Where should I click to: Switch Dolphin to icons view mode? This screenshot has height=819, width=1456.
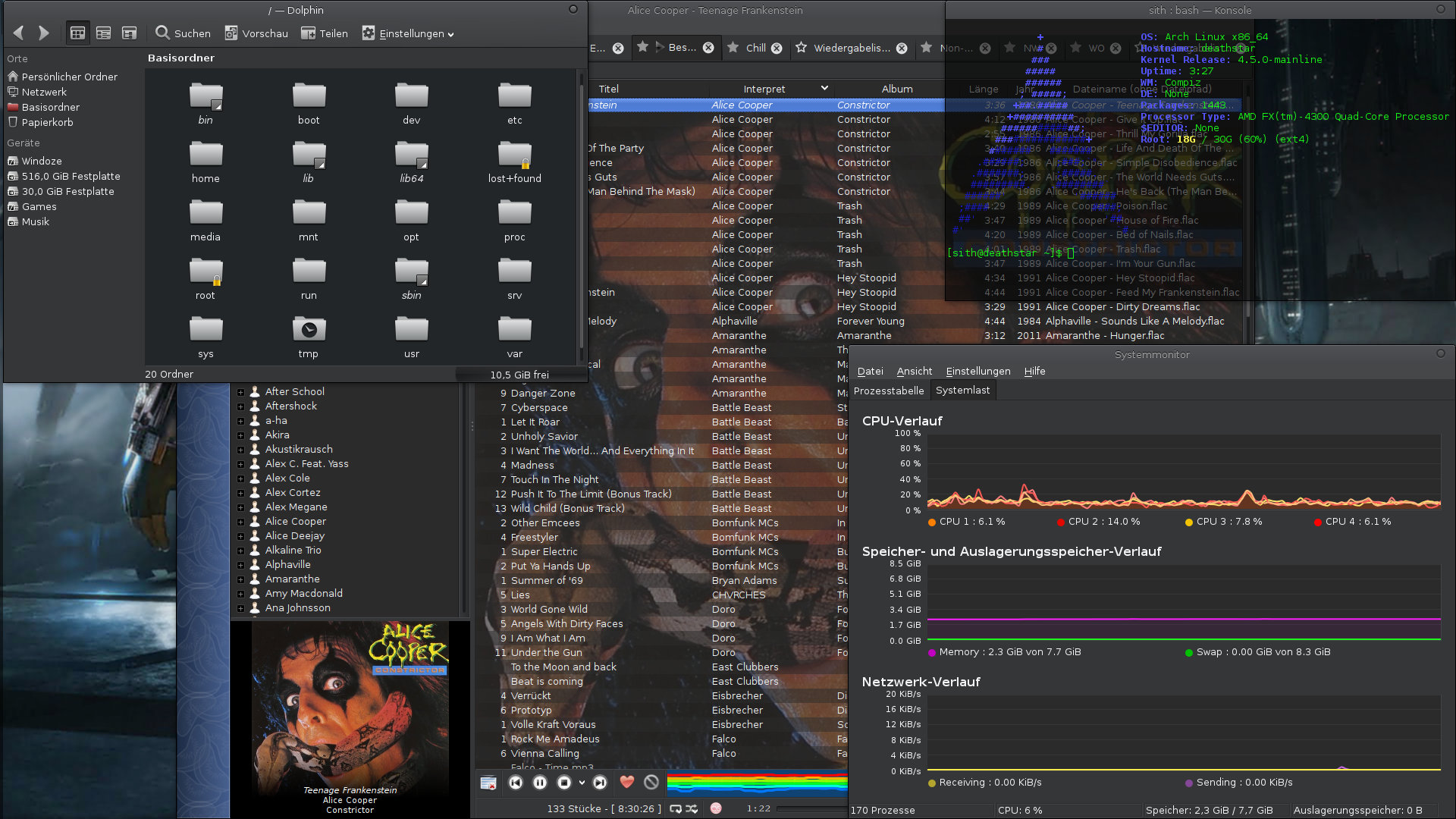pyautogui.click(x=77, y=33)
